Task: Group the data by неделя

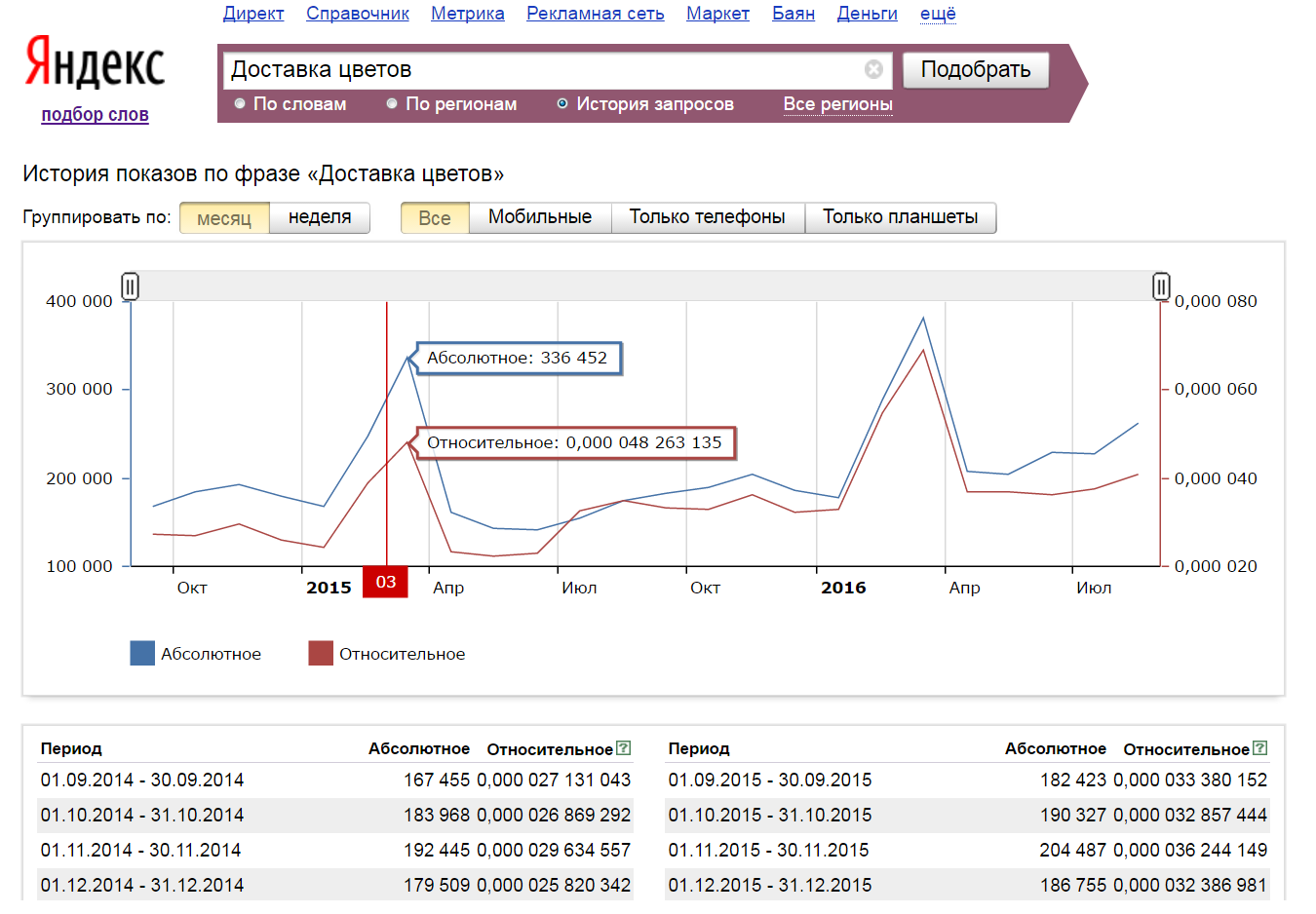Action: (x=320, y=217)
